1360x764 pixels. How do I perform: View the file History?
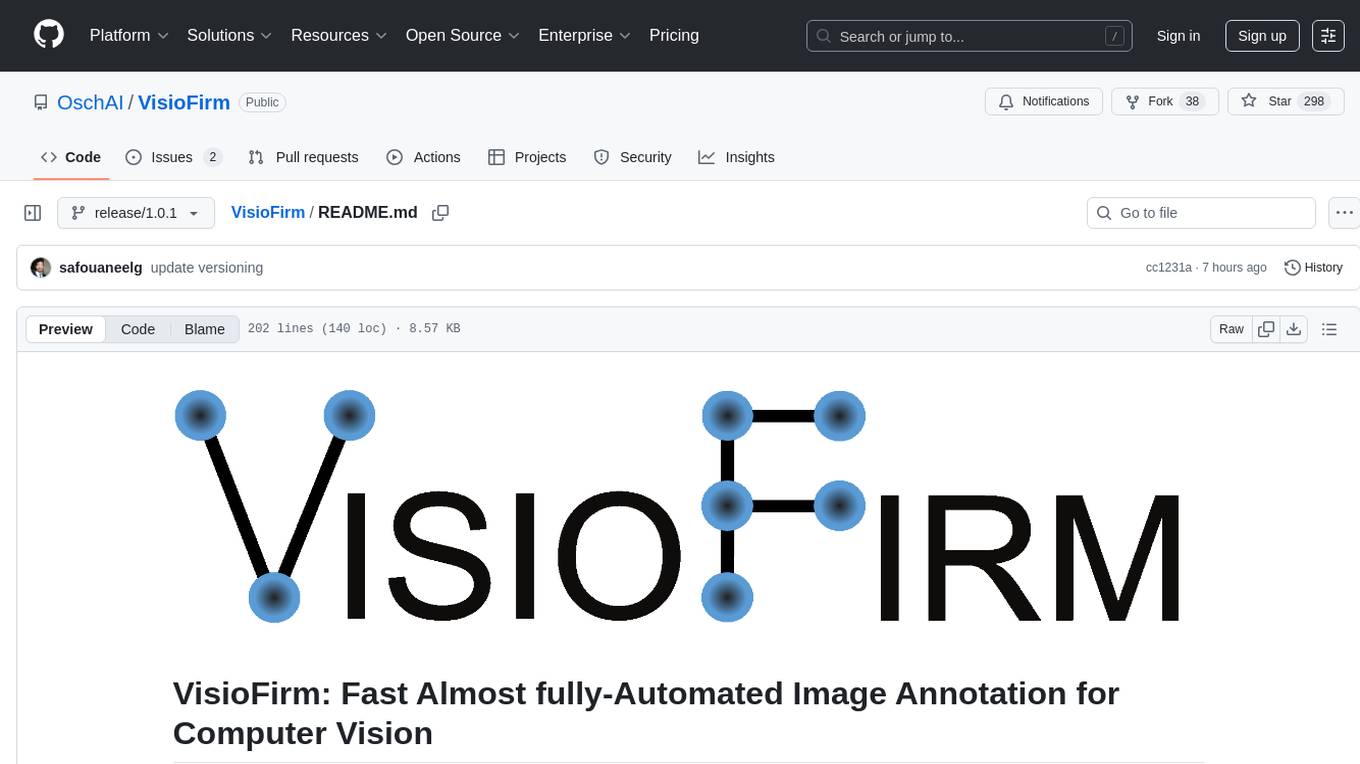coord(1313,267)
